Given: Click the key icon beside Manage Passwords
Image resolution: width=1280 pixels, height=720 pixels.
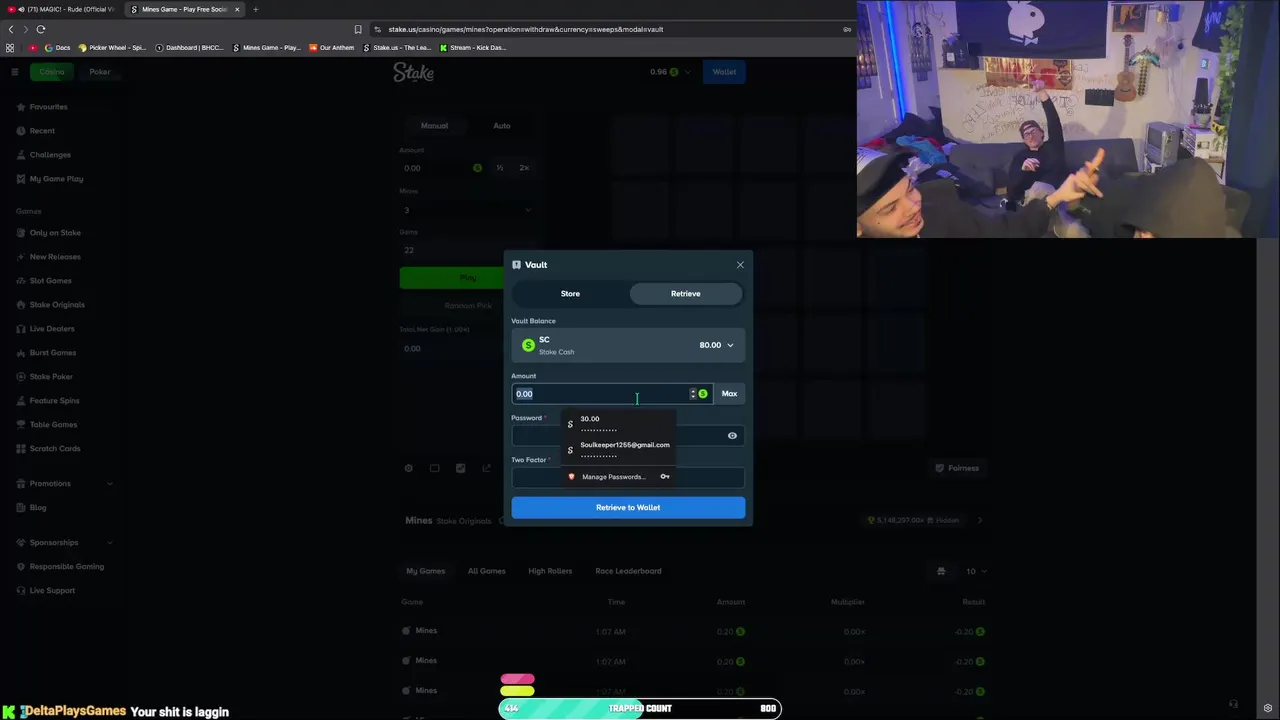Looking at the screenshot, I should [x=665, y=477].
